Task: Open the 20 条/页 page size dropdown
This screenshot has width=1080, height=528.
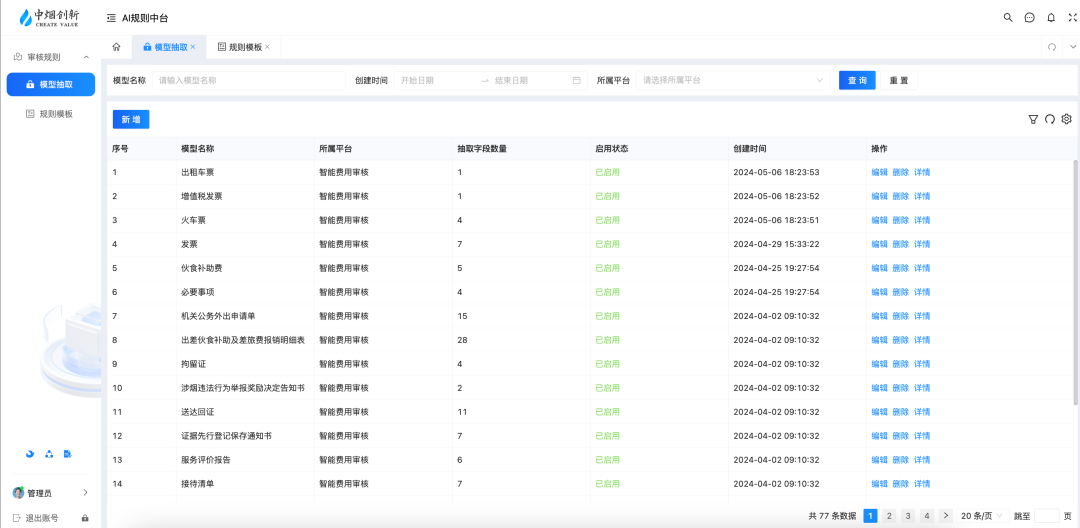Action: pyautogui.click(x=982, y=516)
